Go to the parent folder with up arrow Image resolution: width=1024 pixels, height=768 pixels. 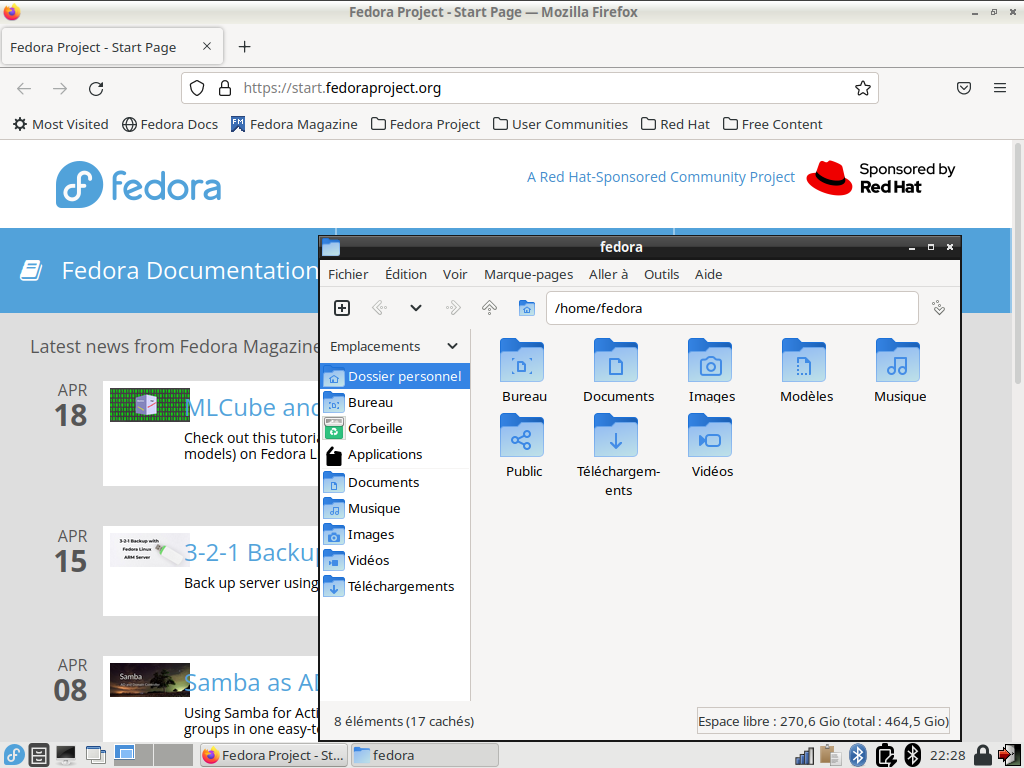click(489, 308)
